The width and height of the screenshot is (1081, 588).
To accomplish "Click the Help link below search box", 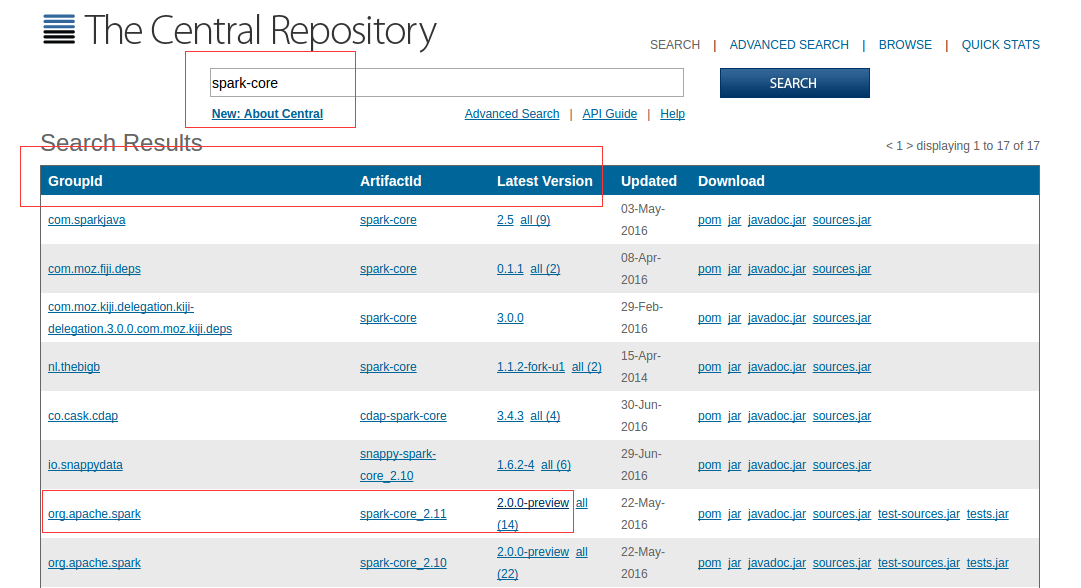I will click(672, 114).
